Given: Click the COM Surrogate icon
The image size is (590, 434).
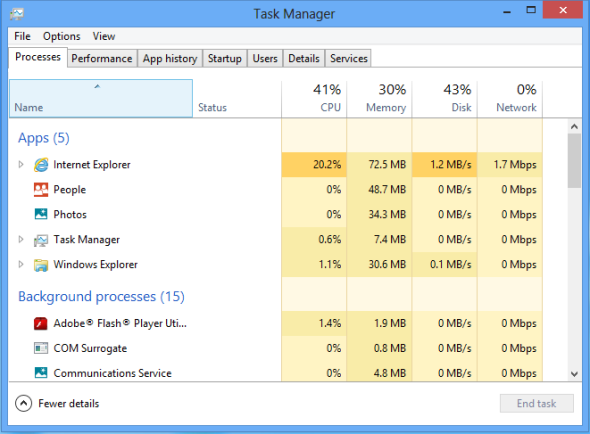Looking at the screenshot, I should click(41, 348).
